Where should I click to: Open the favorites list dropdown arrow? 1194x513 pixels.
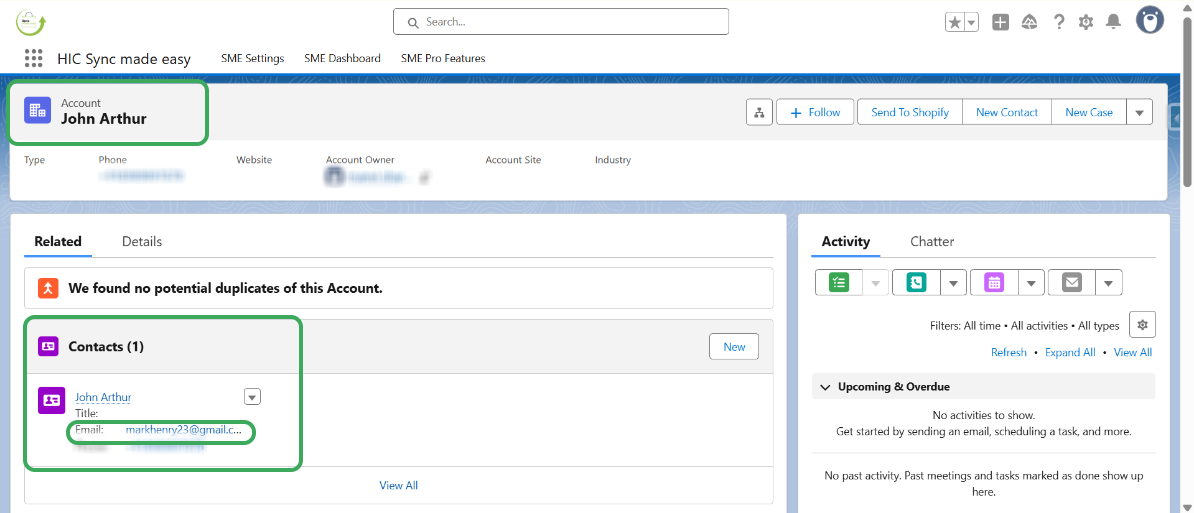tap(972, 22)
